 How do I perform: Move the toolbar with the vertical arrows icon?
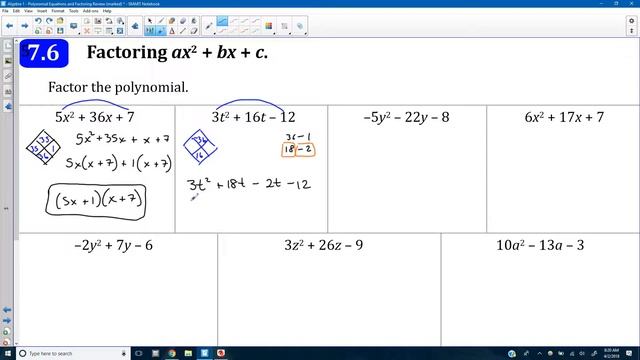click(x=631, y=31)
